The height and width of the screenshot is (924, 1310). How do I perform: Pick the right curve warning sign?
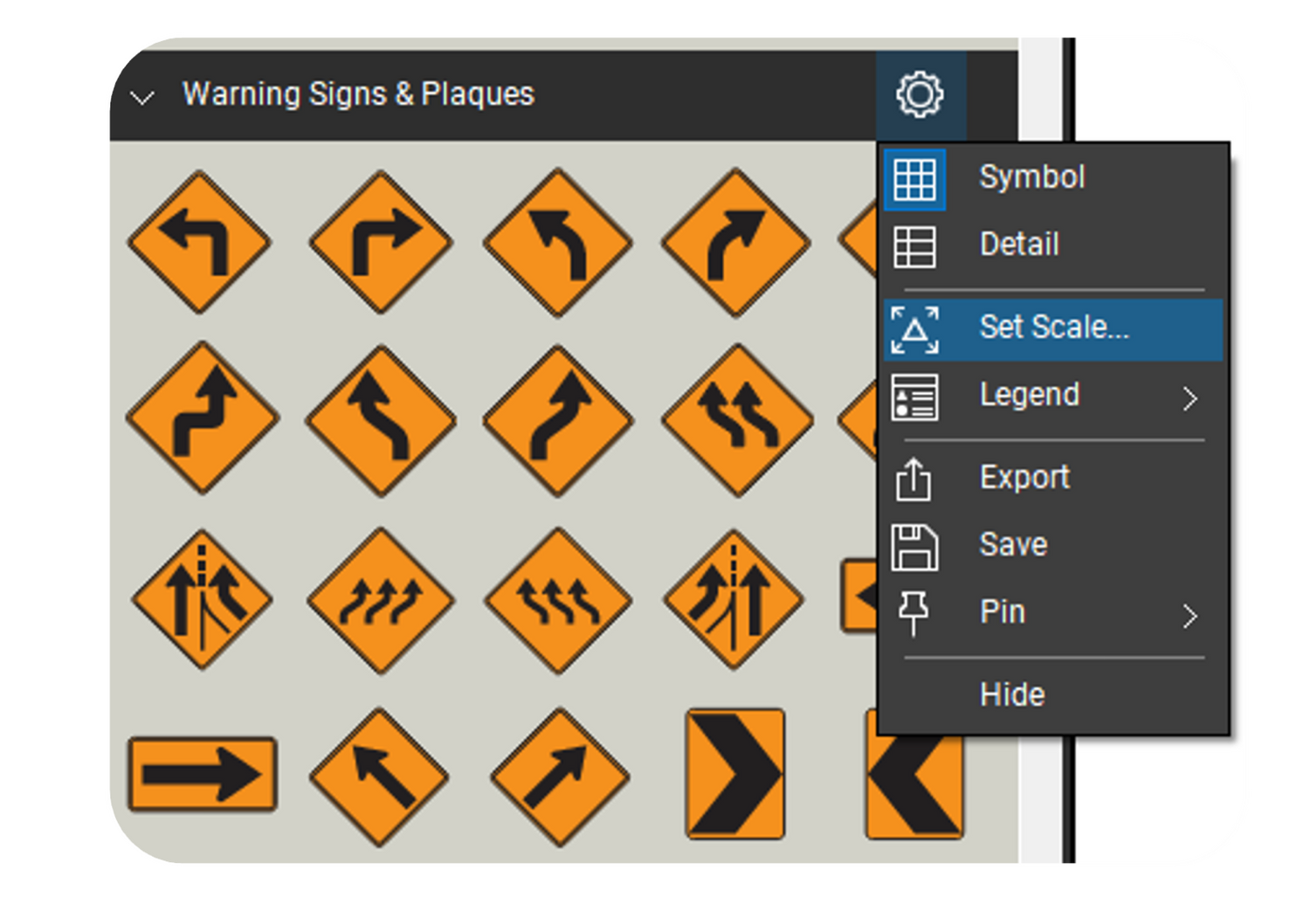tap(736, 242)
